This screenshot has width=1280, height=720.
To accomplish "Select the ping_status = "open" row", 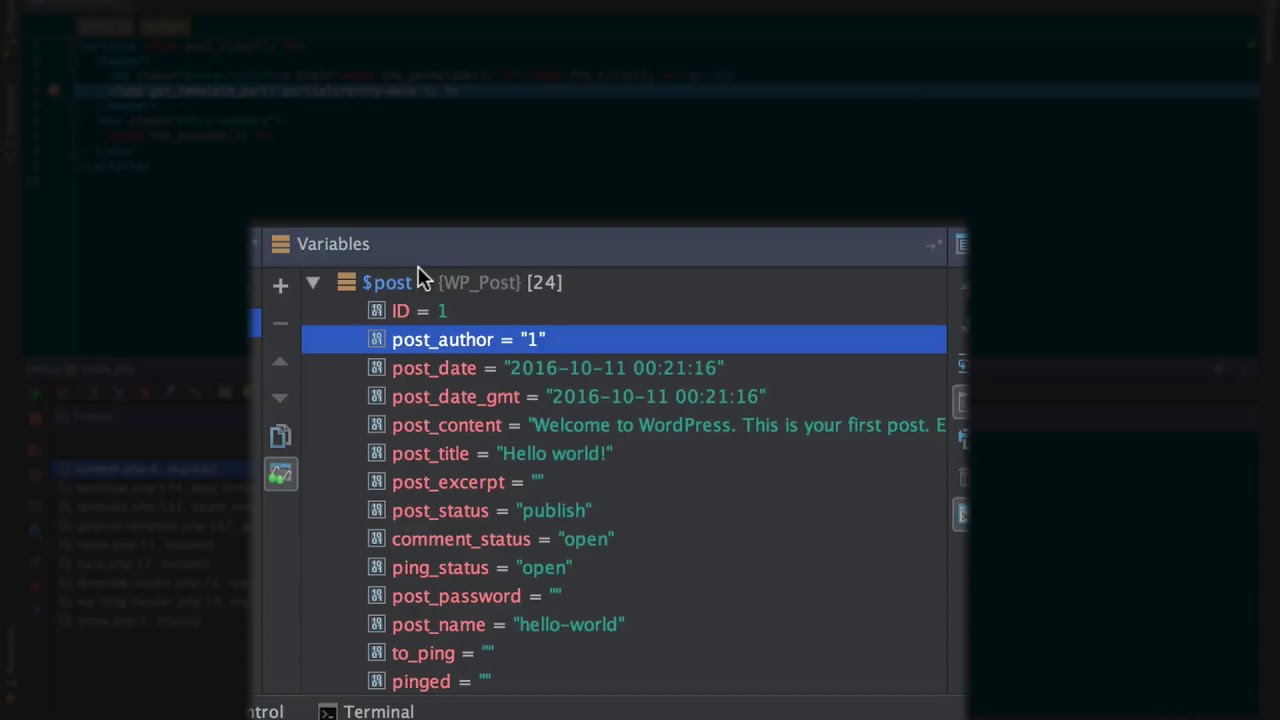I will tap(624, 568).
